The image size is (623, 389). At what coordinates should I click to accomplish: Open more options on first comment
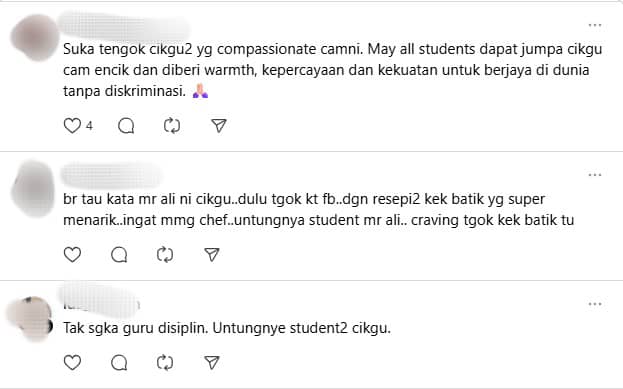pyautogui.click(x=595, y=25)
